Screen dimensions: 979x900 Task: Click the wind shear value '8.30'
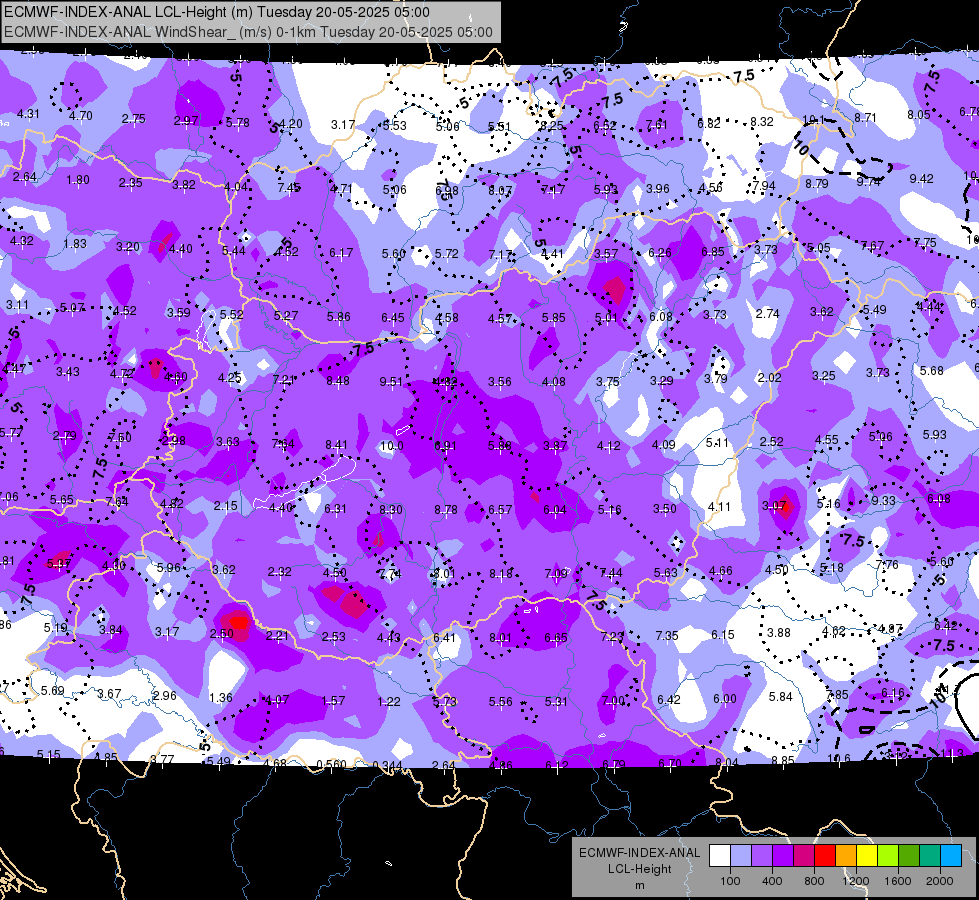(x=391, y=510)
